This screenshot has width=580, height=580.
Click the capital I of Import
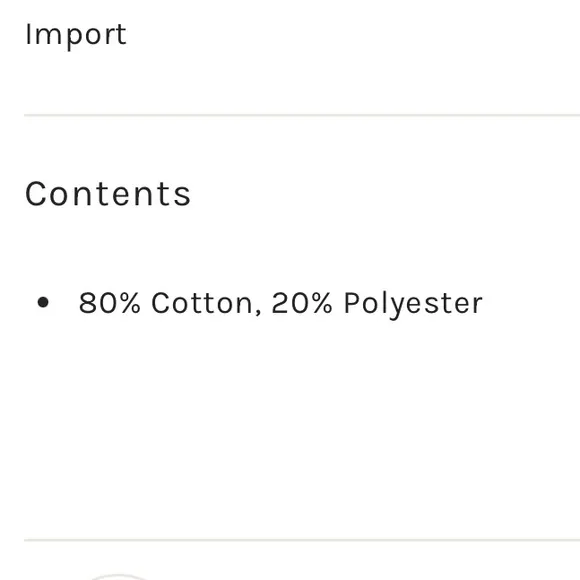click(28, 34)
